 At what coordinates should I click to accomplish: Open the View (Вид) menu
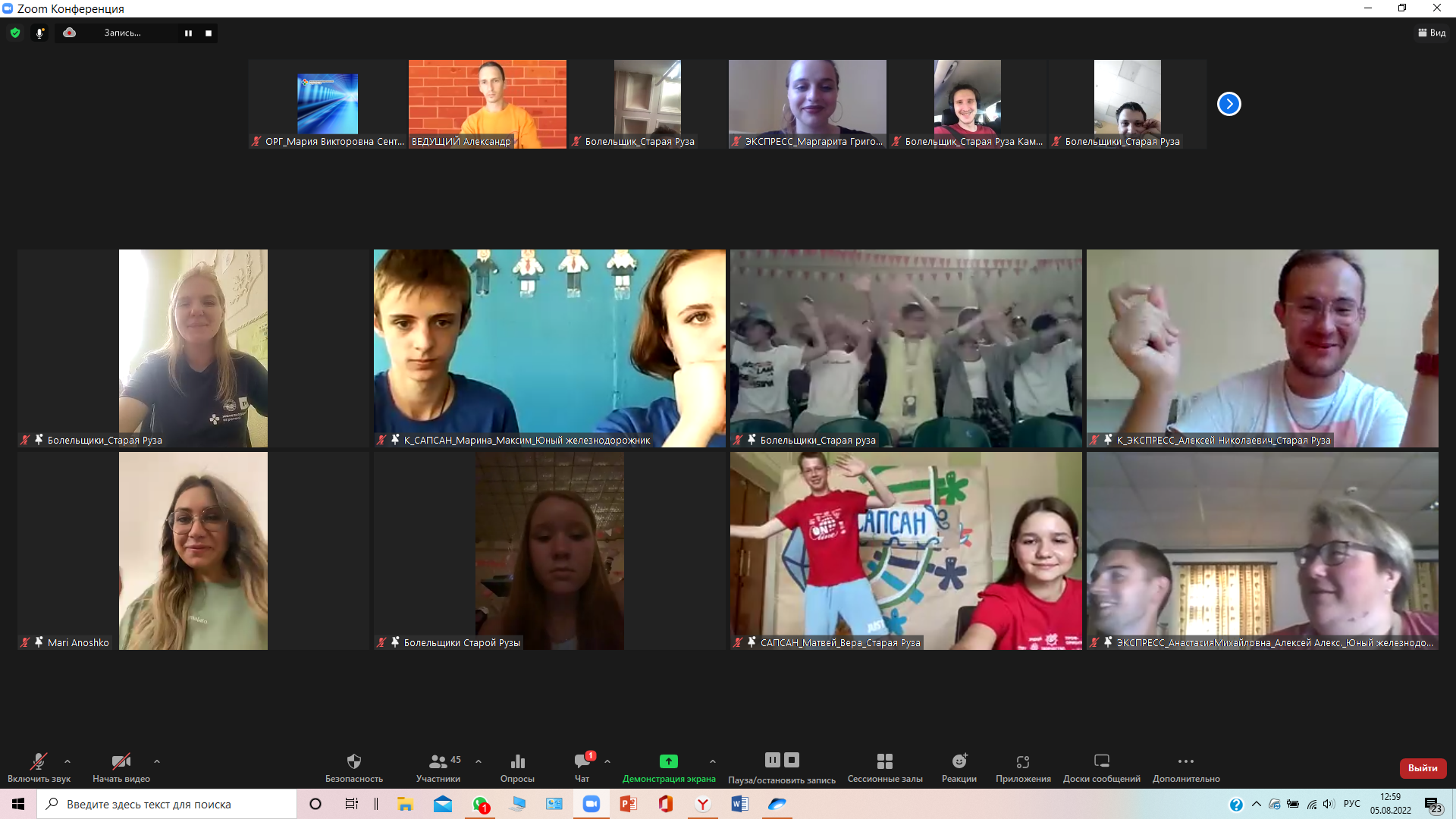[1432, 33]
